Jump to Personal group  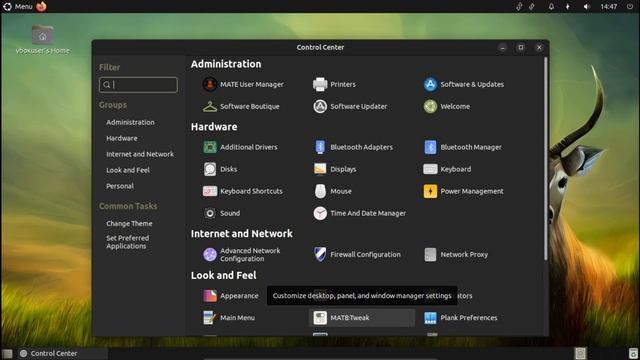click(120, 186)
